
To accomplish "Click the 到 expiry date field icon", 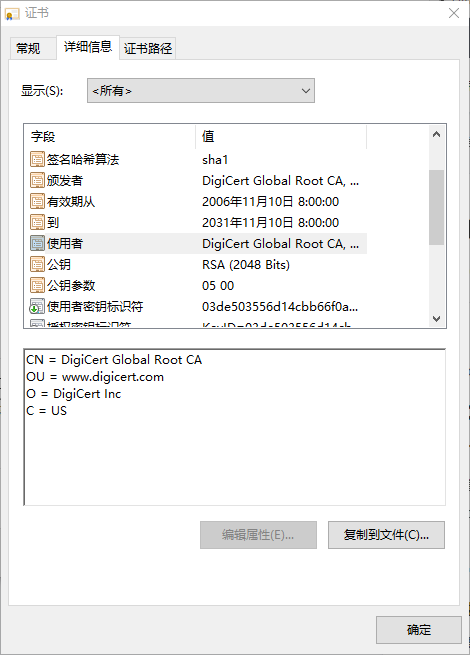I will (37, 222).
